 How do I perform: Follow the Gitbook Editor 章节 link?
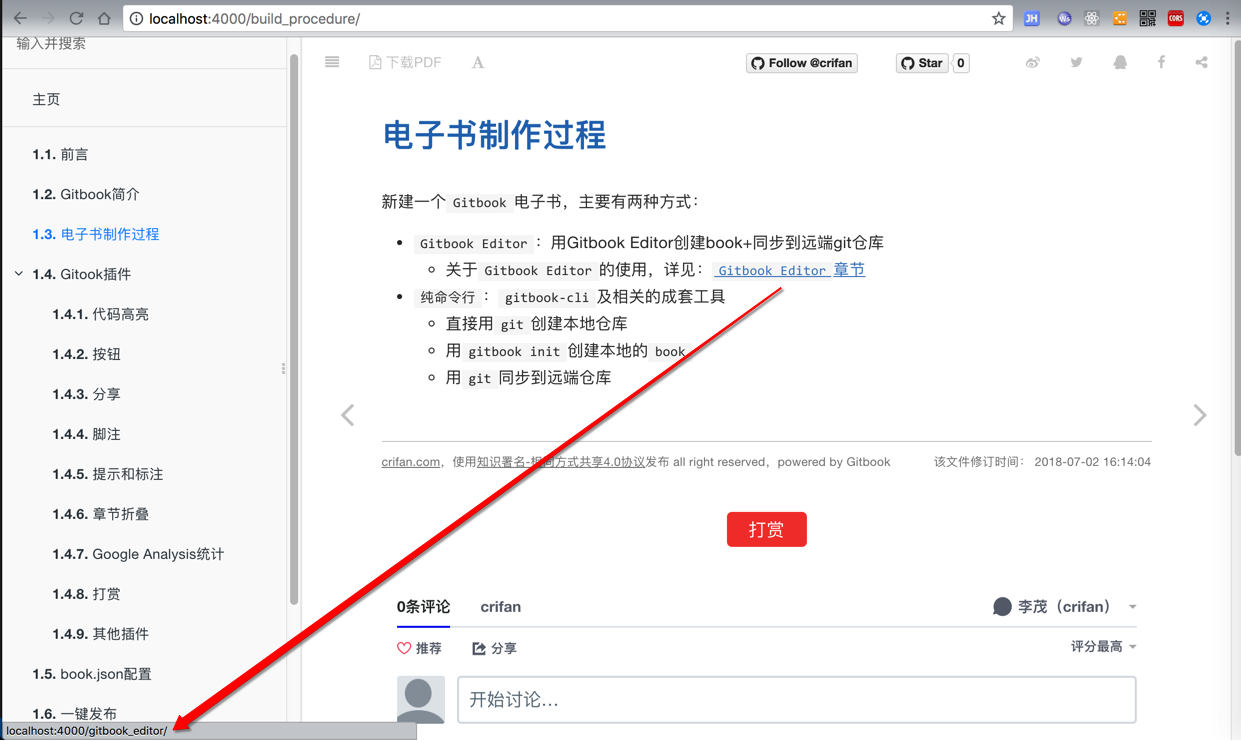[790, 270]
